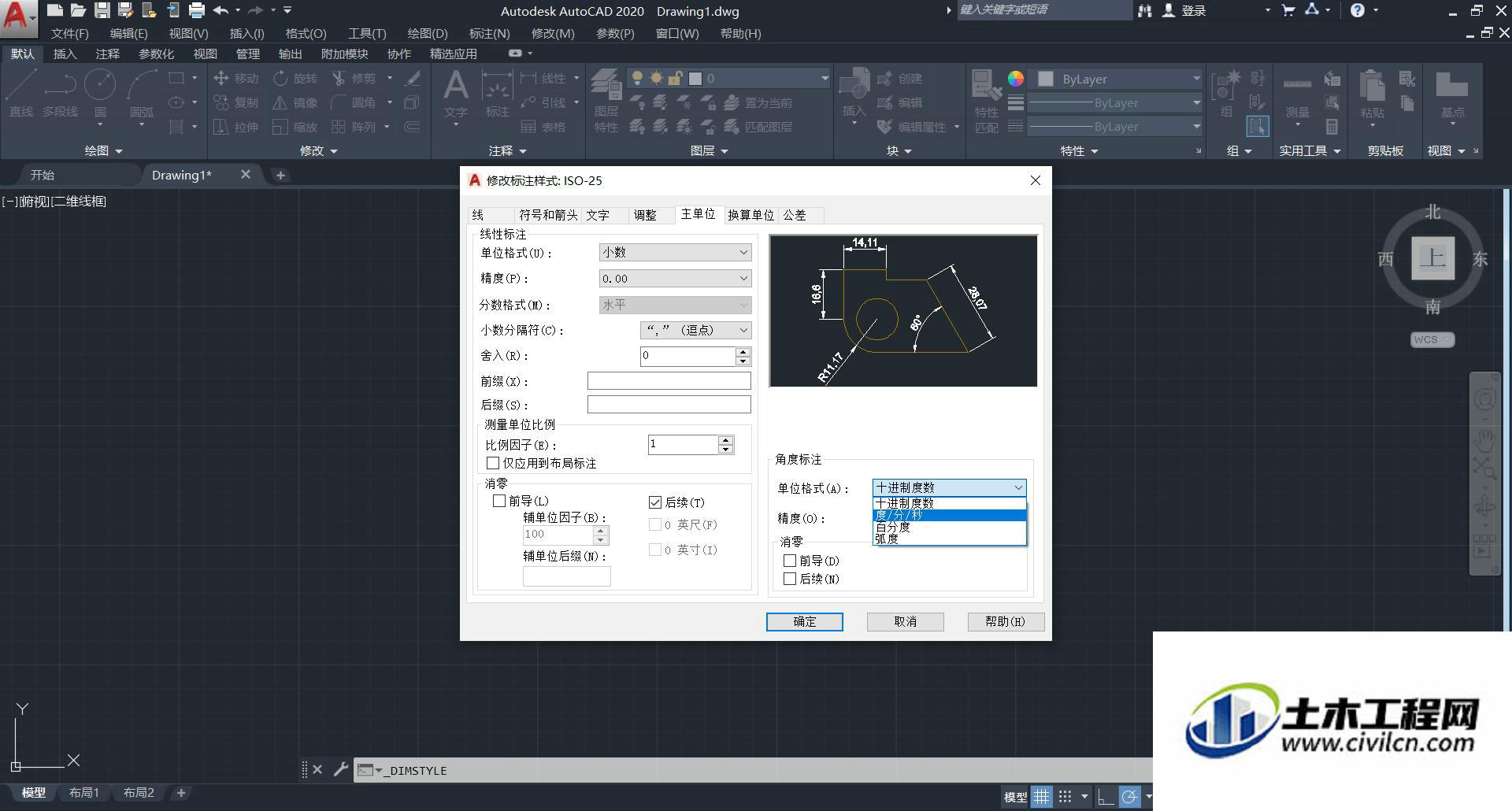Choose the Move (移动) tool
This screenshot has height=811, width=1512.
(x=235, y=78)
